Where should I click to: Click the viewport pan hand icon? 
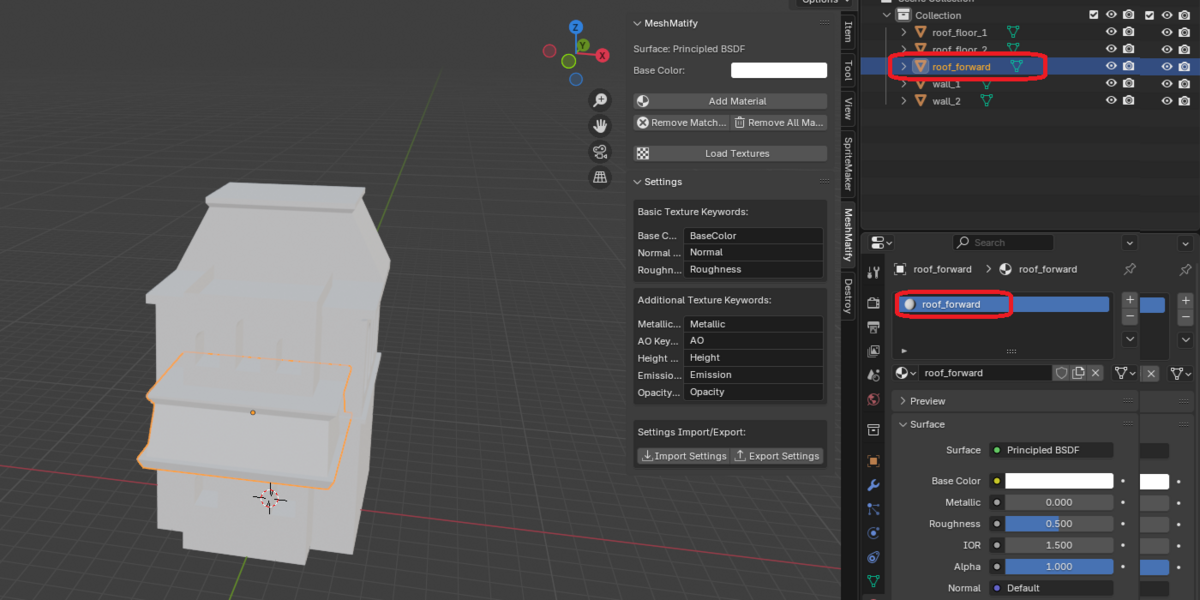(600, 126)
